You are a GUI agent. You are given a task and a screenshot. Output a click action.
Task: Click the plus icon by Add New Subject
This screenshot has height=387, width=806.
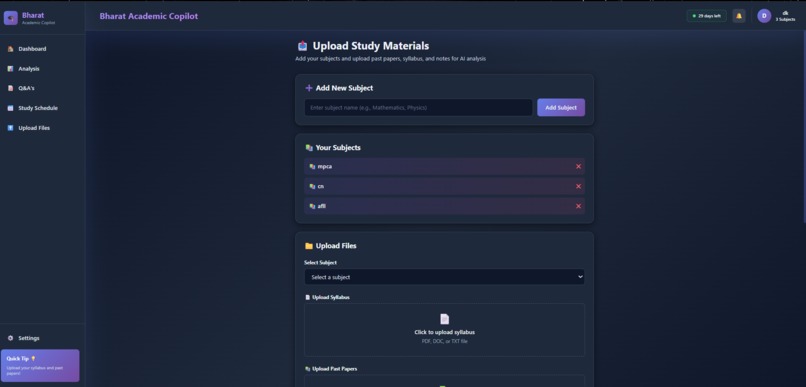tap(309, 88)
